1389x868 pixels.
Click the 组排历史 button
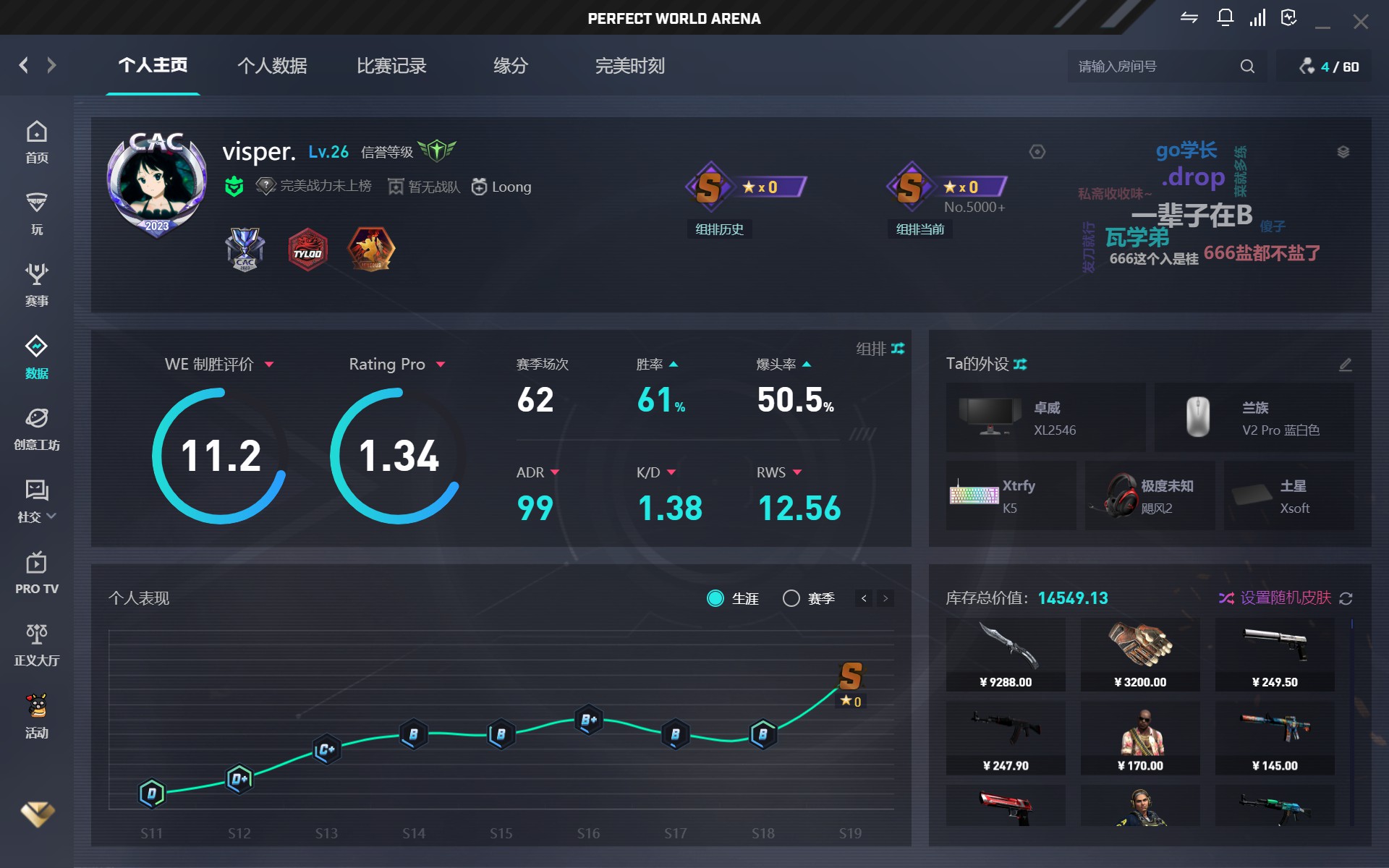coord(719,229)
